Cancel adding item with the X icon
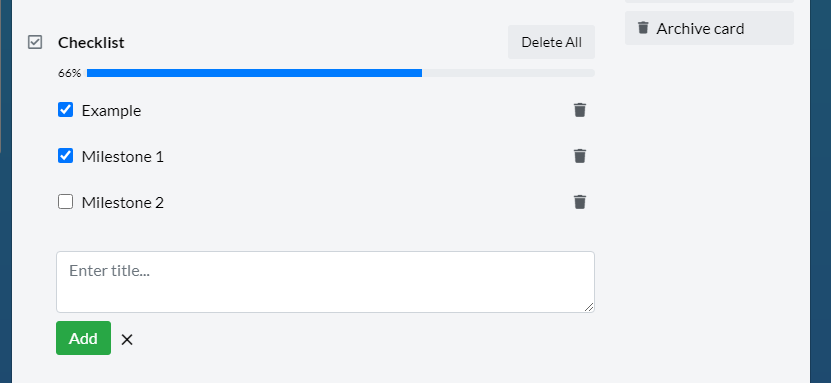This screenshot has height=383, width=831. pos(127,339)
